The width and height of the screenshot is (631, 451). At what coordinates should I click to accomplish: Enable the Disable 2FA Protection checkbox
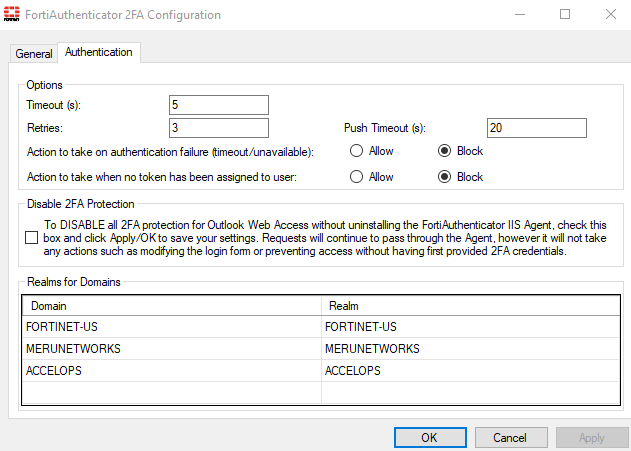pos(32,238)
